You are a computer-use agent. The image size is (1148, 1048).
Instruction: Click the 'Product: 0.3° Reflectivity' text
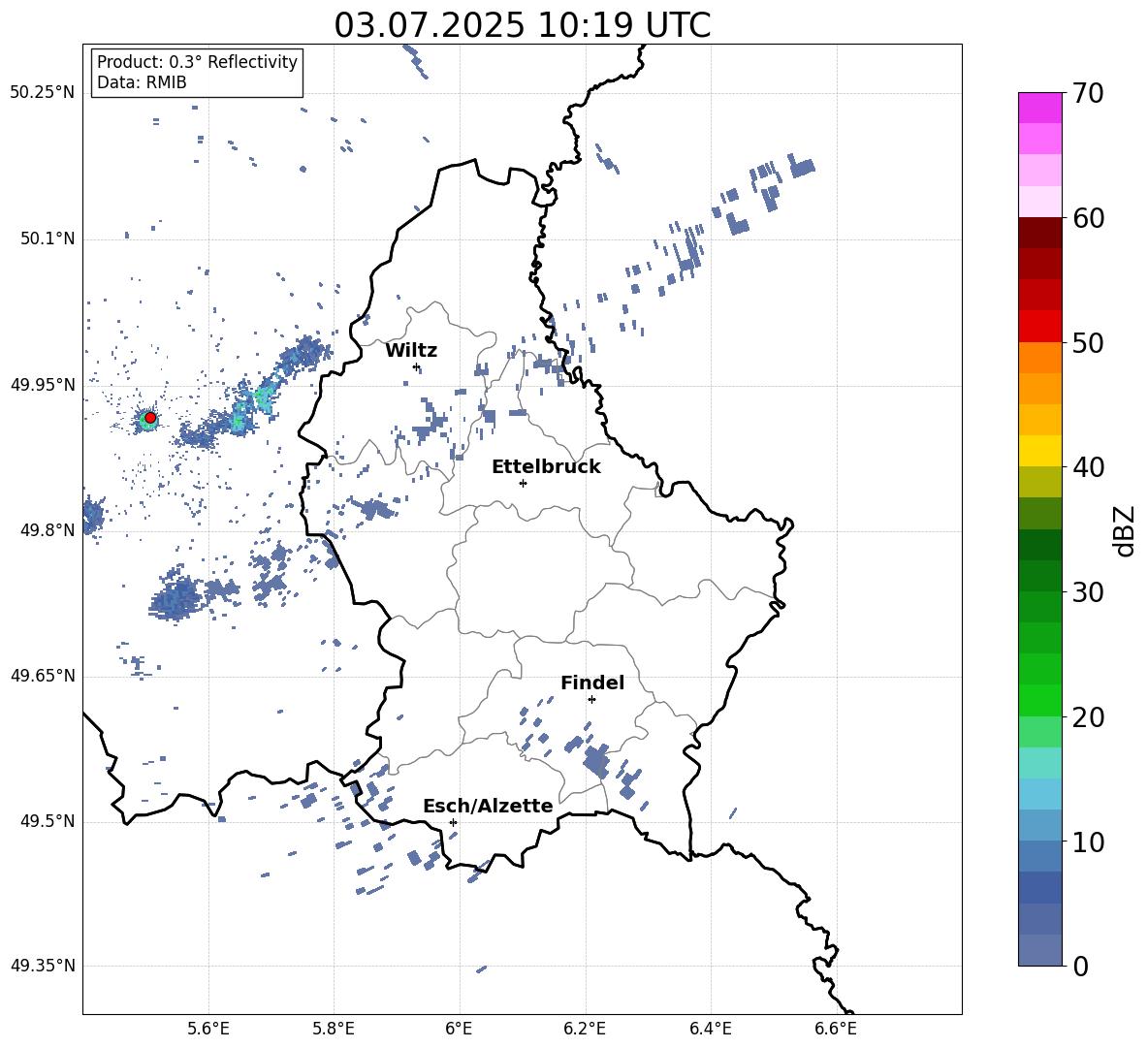tap(197, 61)
